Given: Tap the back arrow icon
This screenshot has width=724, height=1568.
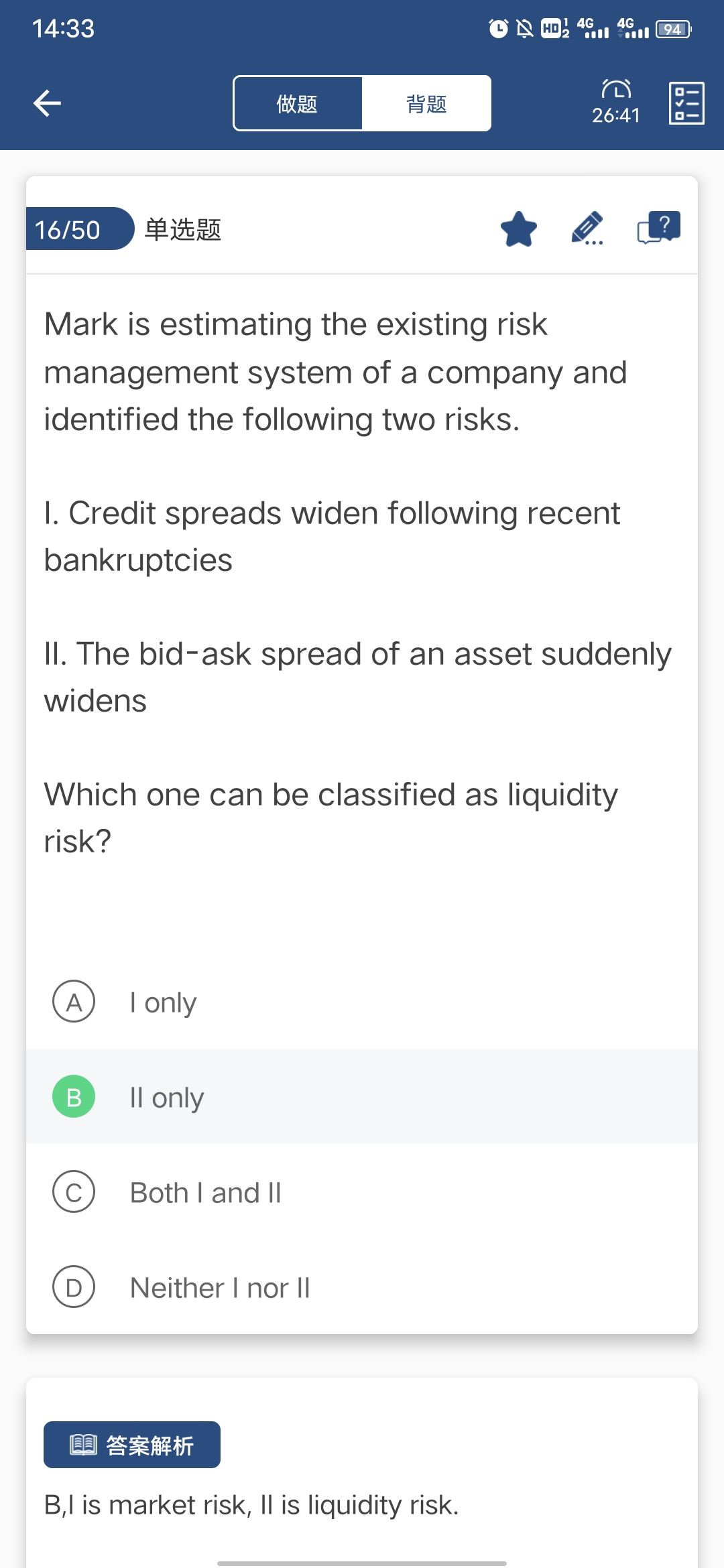Looking at the screenshot, I should pyautogui.click(x=47, y=103).
